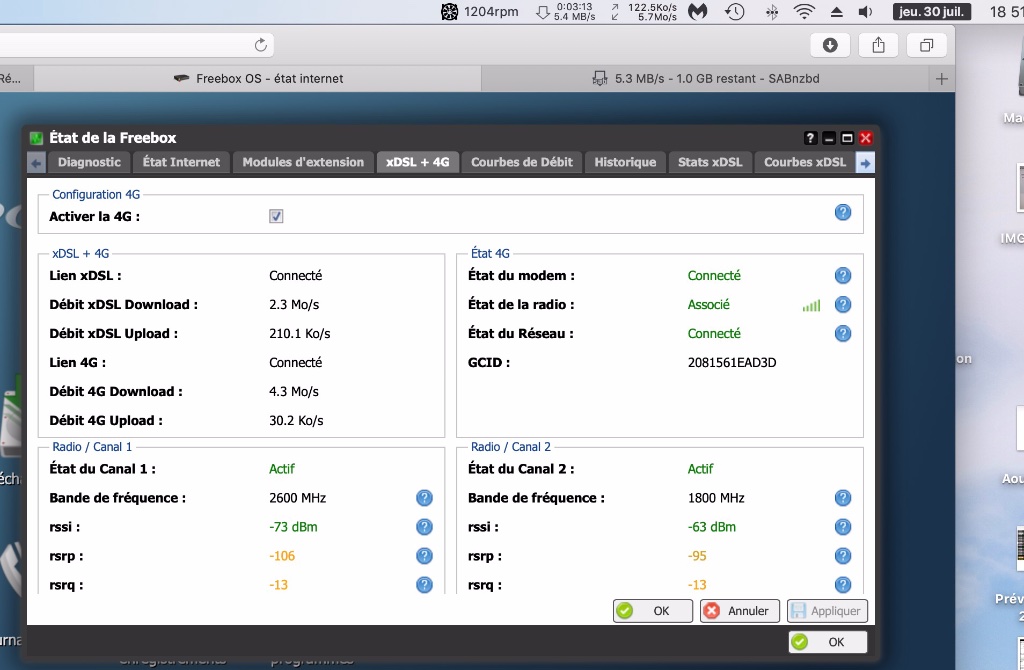Open the Malwarebytes menu bar icon
Image resolution: width=1024 pixels, height=670 pixels.
point(697,11)
